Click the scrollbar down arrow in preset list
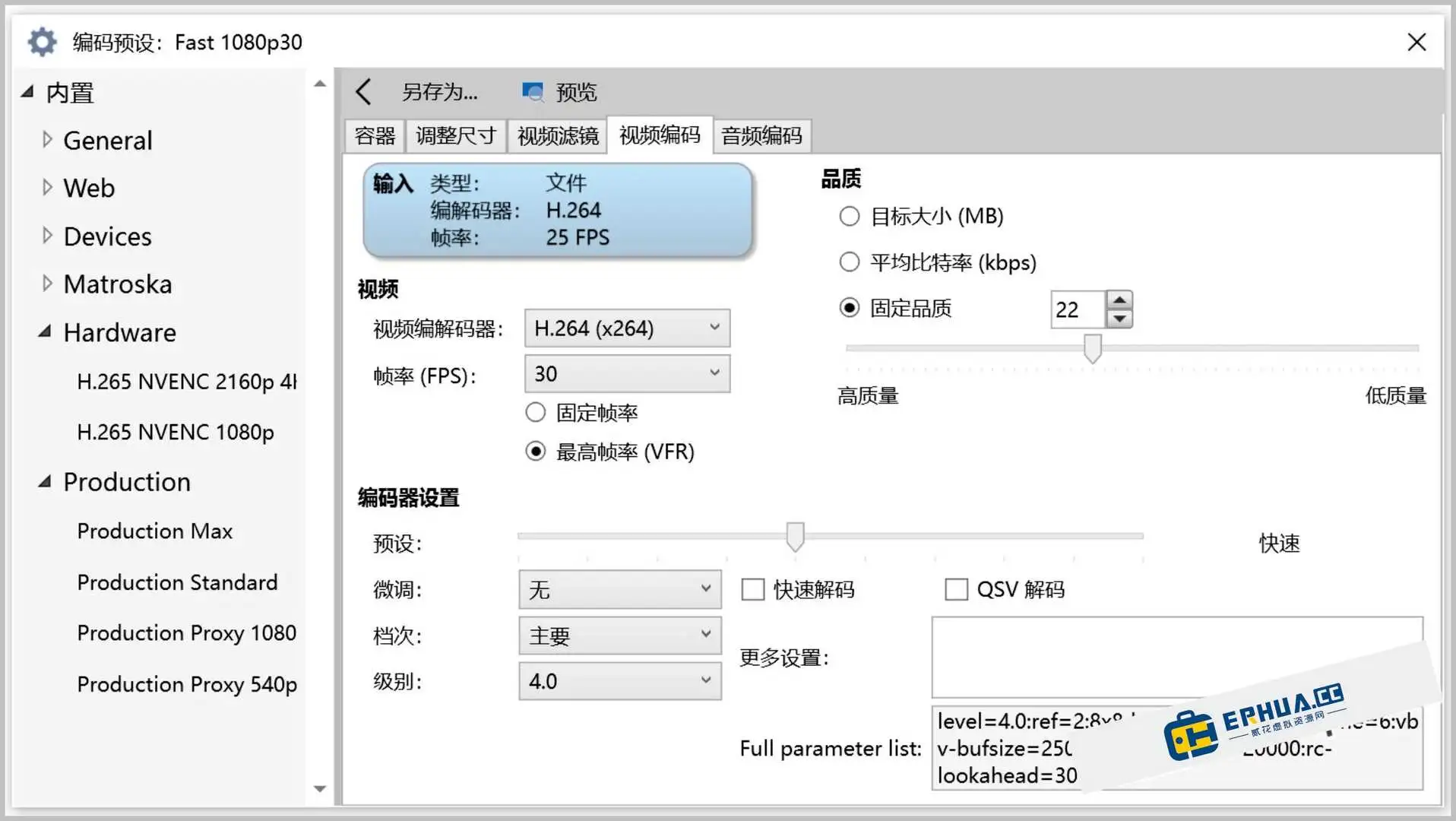Screen dimensions: 1456x821 click(319, 789)
